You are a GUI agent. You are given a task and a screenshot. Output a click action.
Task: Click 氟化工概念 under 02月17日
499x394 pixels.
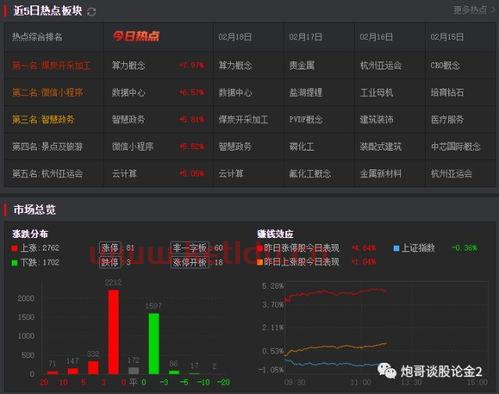(310, 173)
